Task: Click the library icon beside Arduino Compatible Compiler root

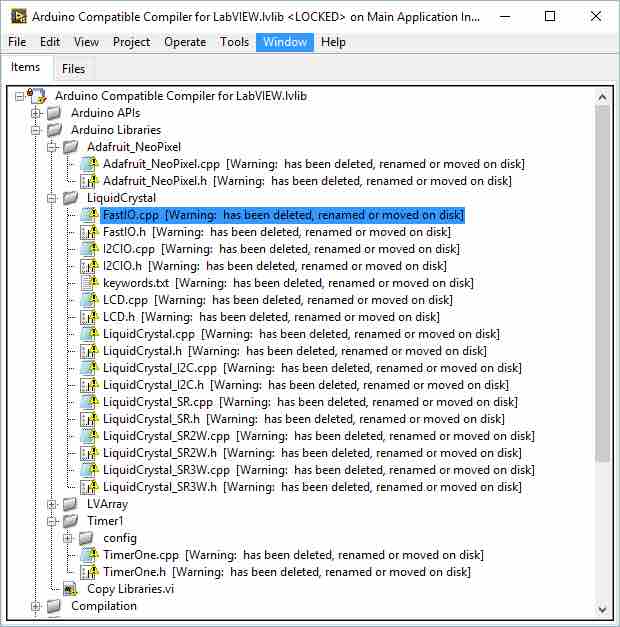Action: point(37,96)
